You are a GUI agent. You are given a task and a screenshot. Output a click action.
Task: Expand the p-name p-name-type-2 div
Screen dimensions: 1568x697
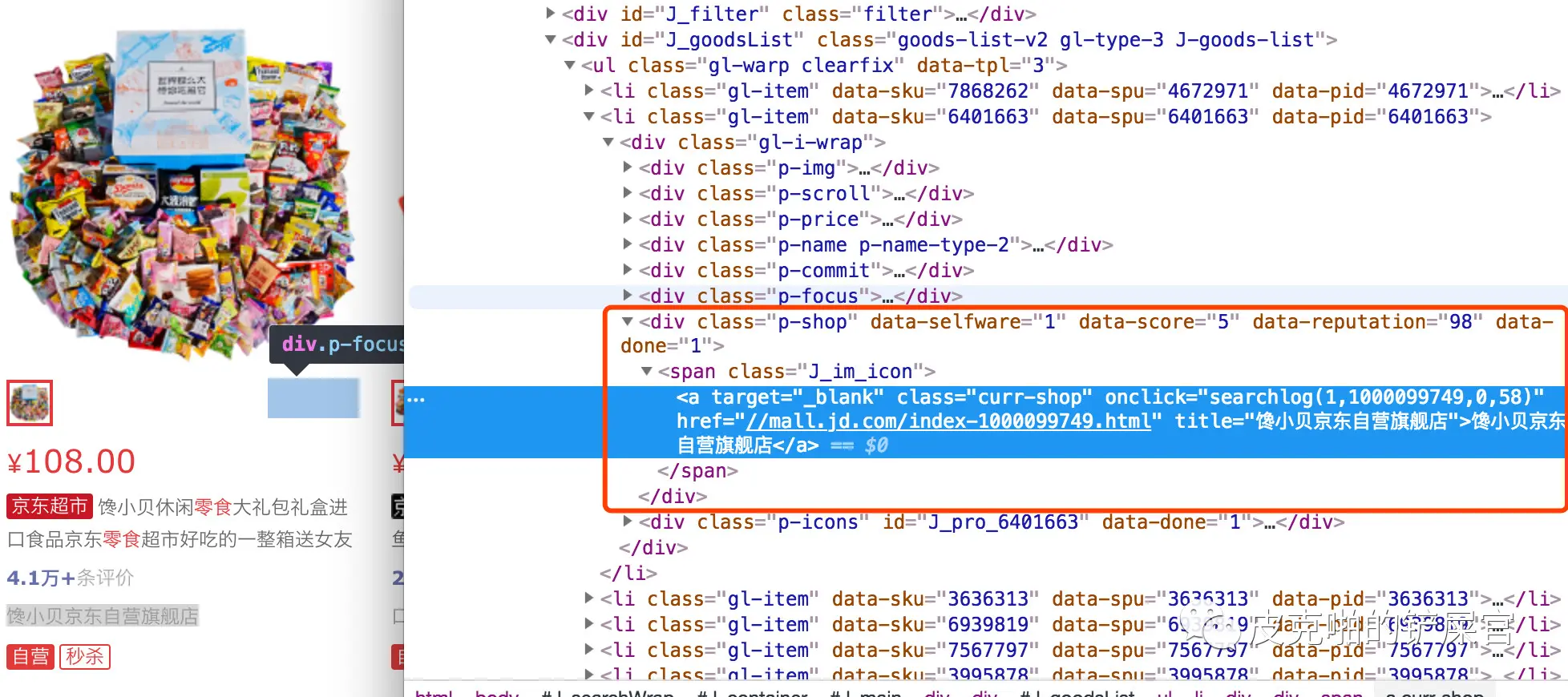coord(628,244)
